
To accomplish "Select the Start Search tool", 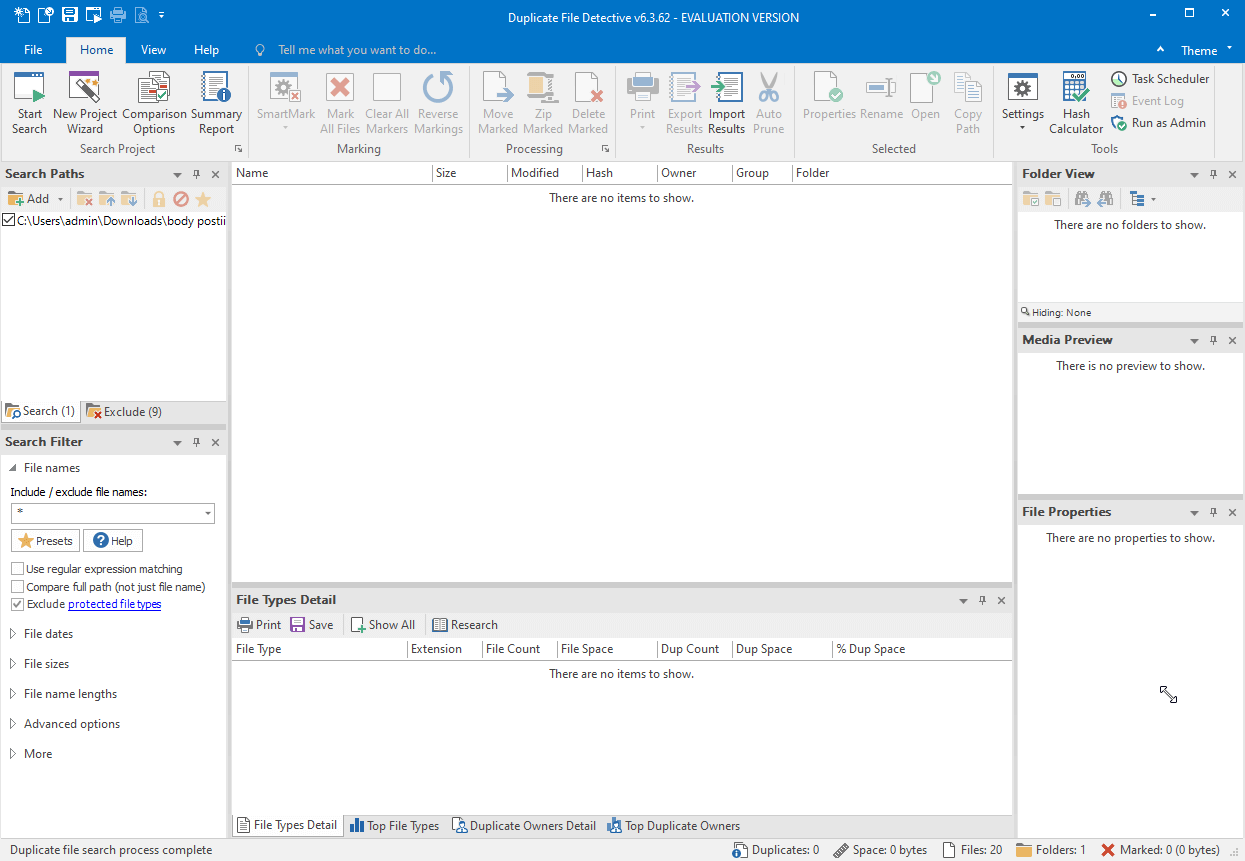I will [29, 100].
